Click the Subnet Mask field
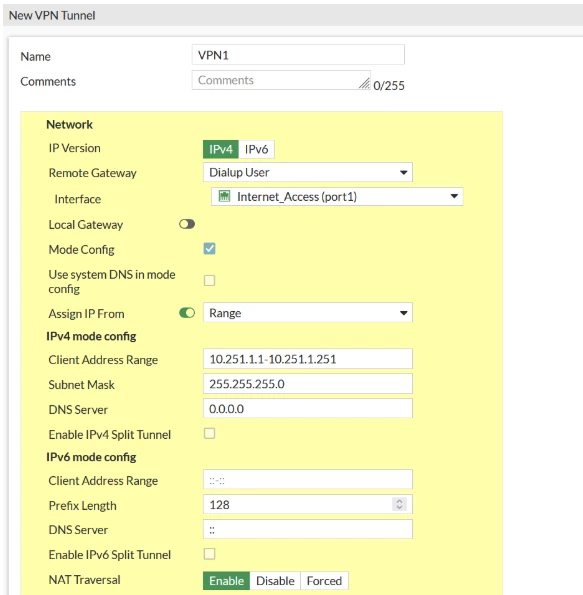 pos(308,384)
